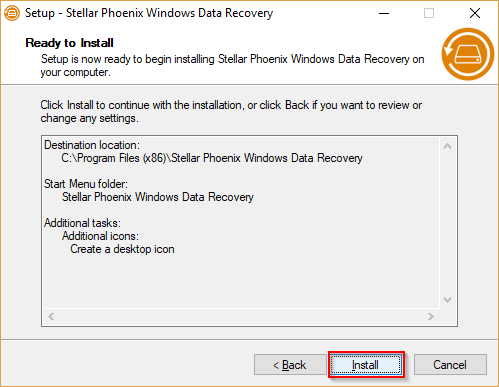
Task: Click the Stellar icon in the title bar
Action: click(x=12, y=13)
